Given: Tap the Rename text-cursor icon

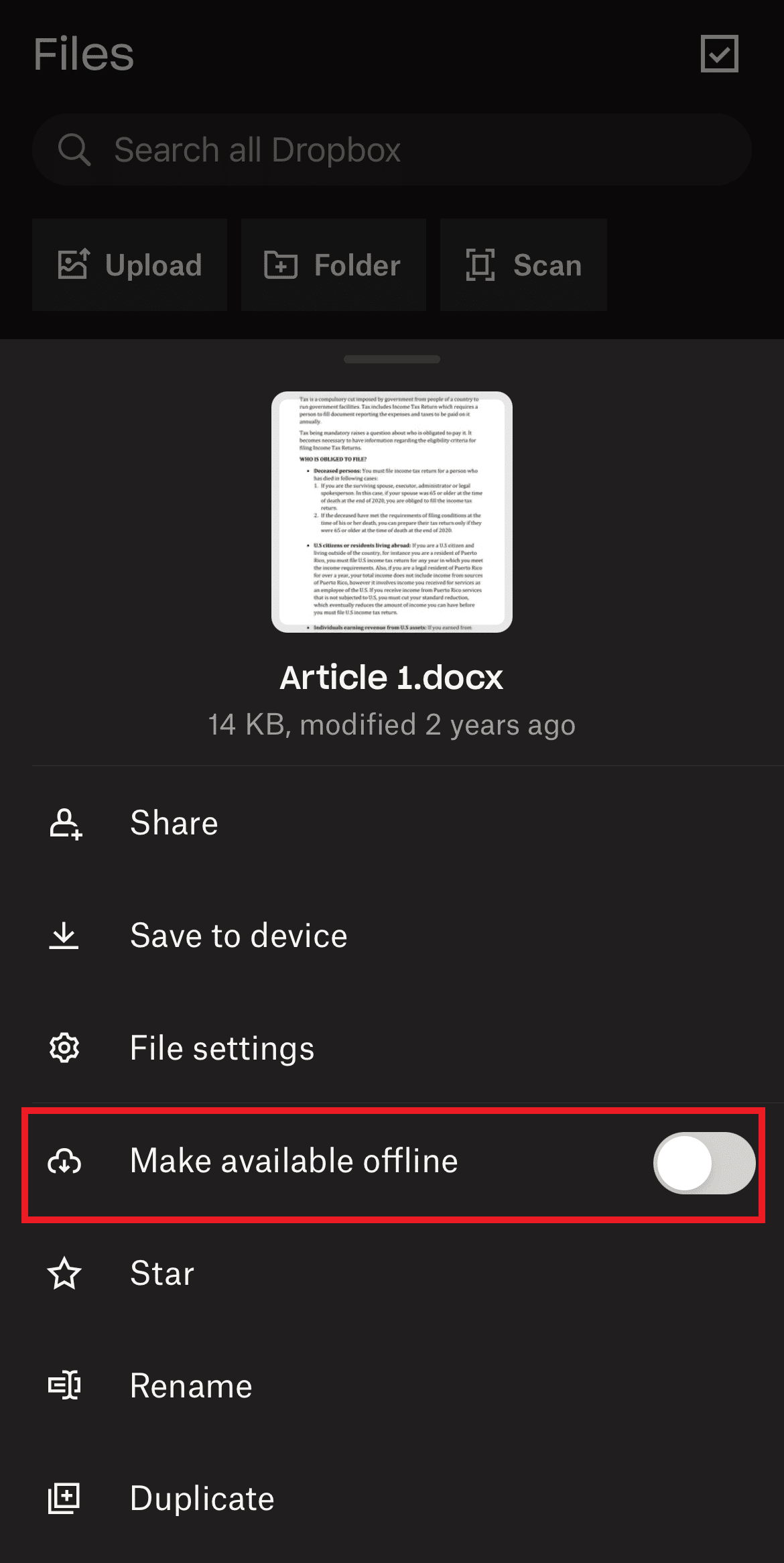Looking at the screenshot, I should 64,1386.
